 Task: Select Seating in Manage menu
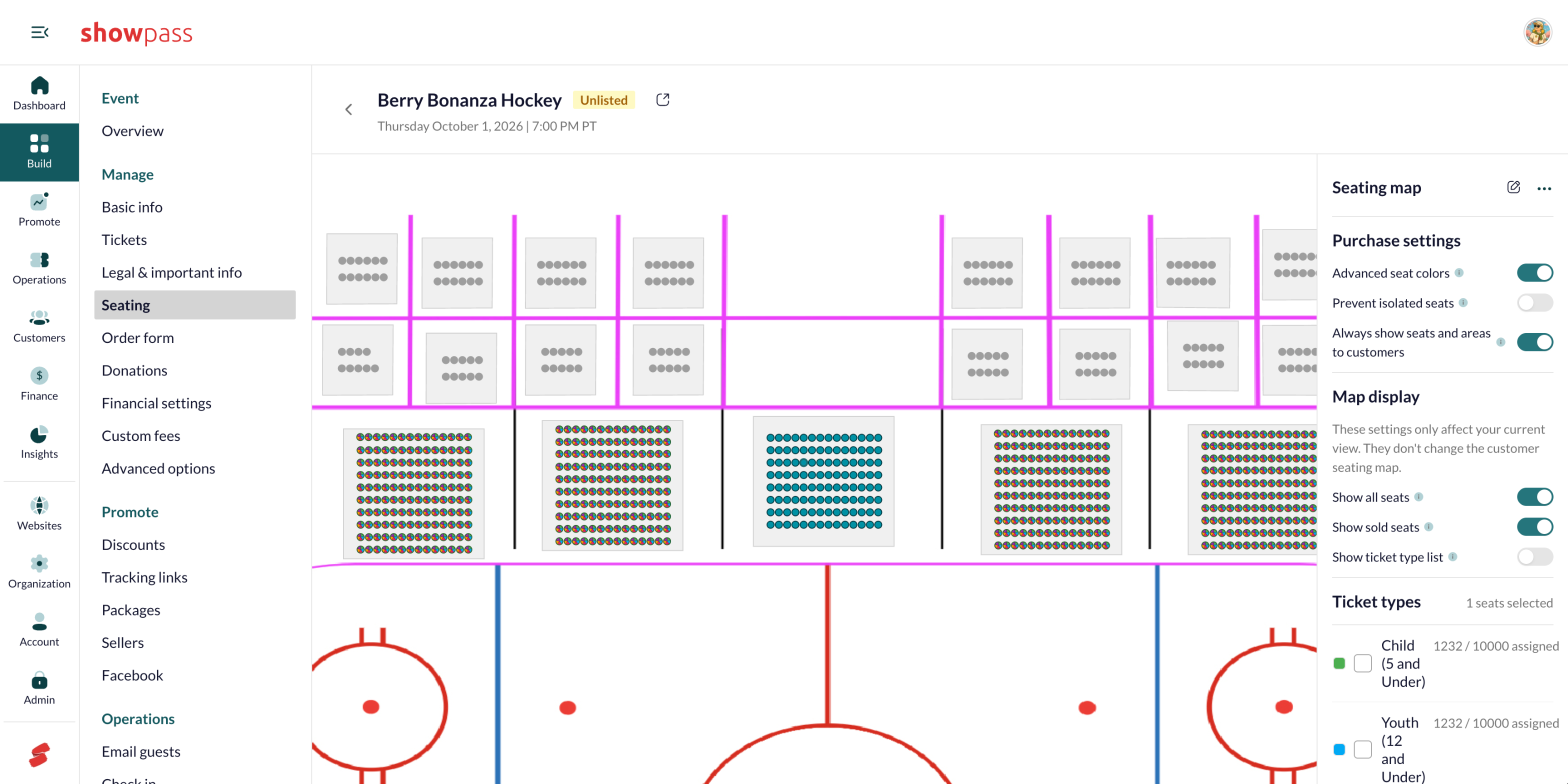195,305
